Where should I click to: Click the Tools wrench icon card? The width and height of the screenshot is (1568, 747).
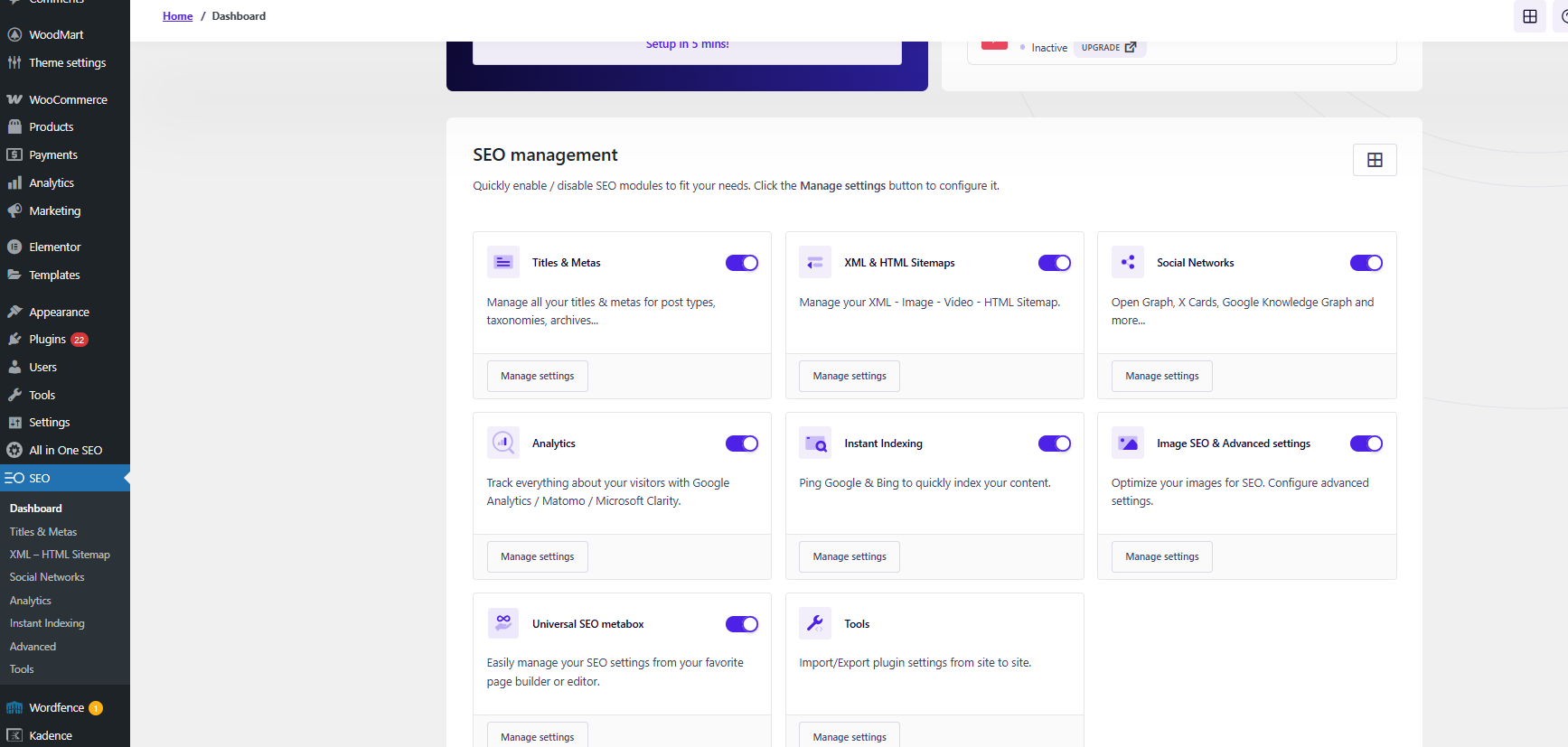coord(814,623)
